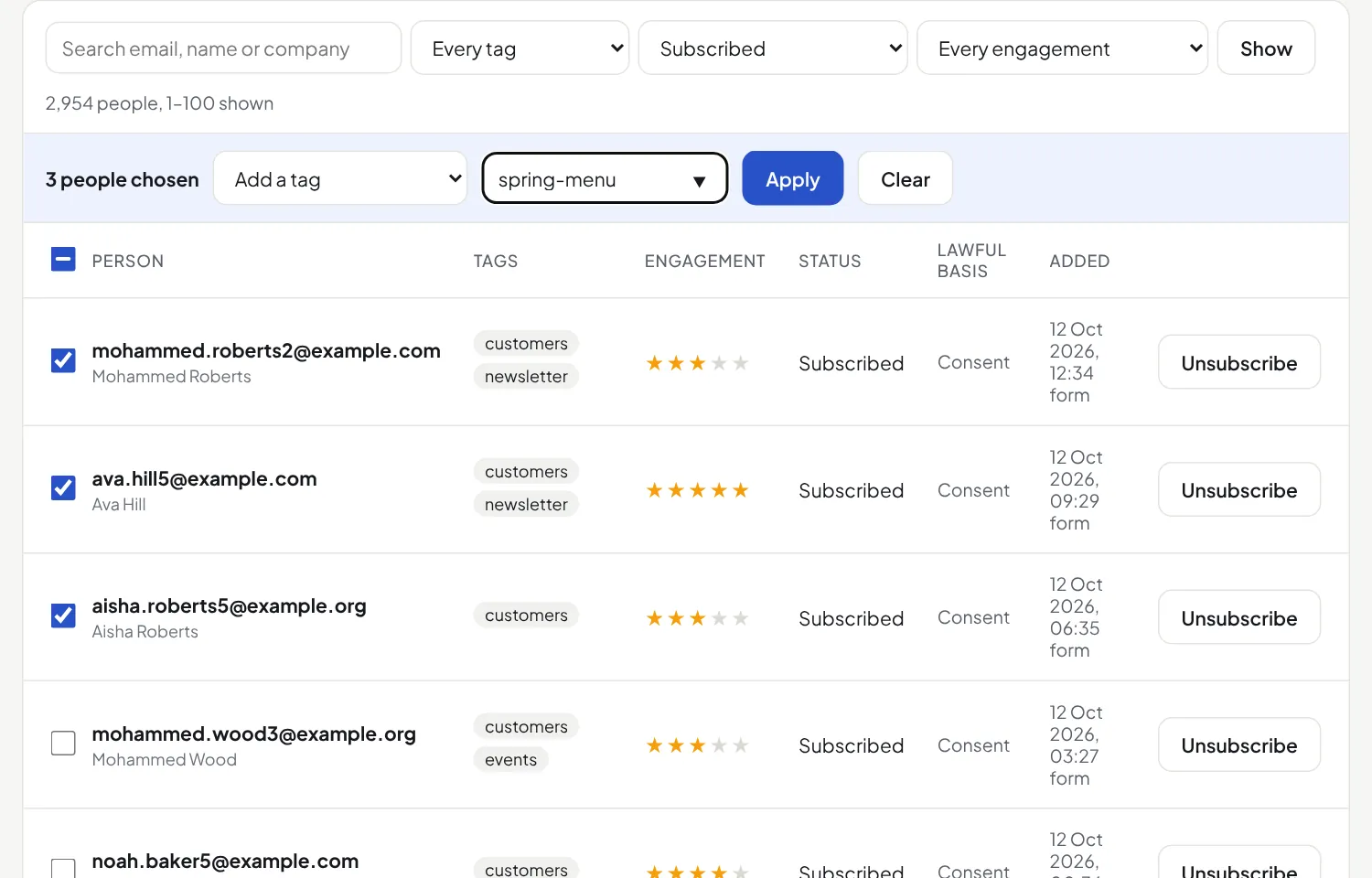Viewport: 1372px width, 878px height.
Task: Open the Subscribed status filter dropdown
Action: (773, 48)
